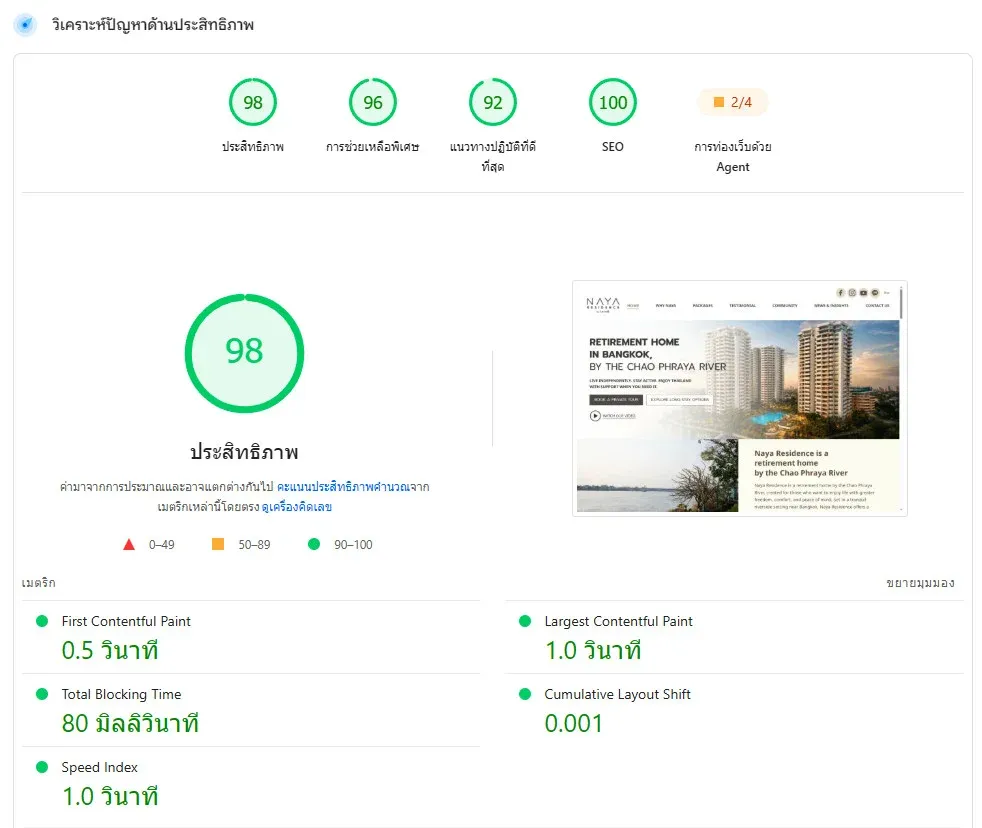This screenshot has height=828, width=982.
Task: Open the 'ดูเครื่องคิดเลข' calculator link
Action: 296,507
